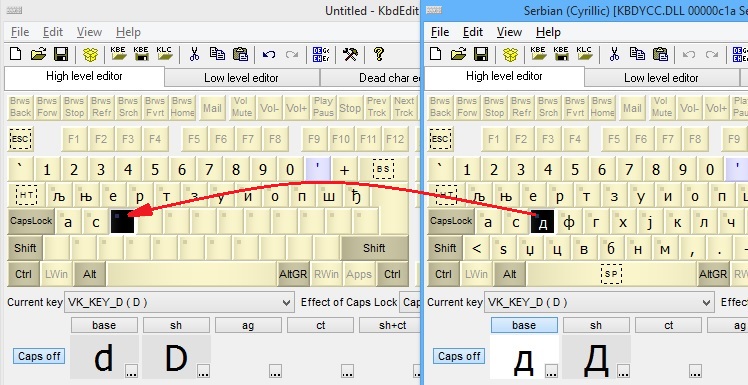Click the base modifier button in the Serbian window
Viewport: 748px width, 385px height.
(x=524, y=325)
